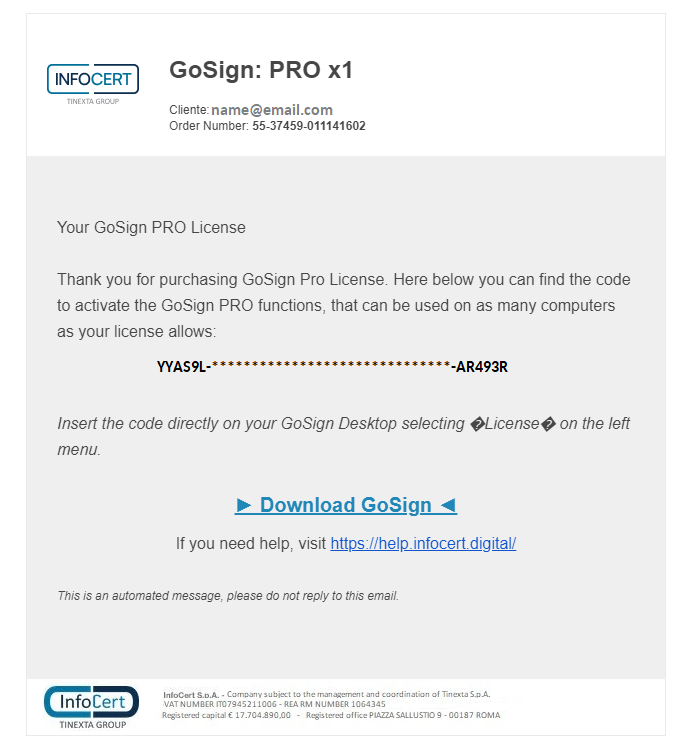This screenshot has height=752, width=688.
Task: Open the Download GoSign link
Action: [346, 505]
